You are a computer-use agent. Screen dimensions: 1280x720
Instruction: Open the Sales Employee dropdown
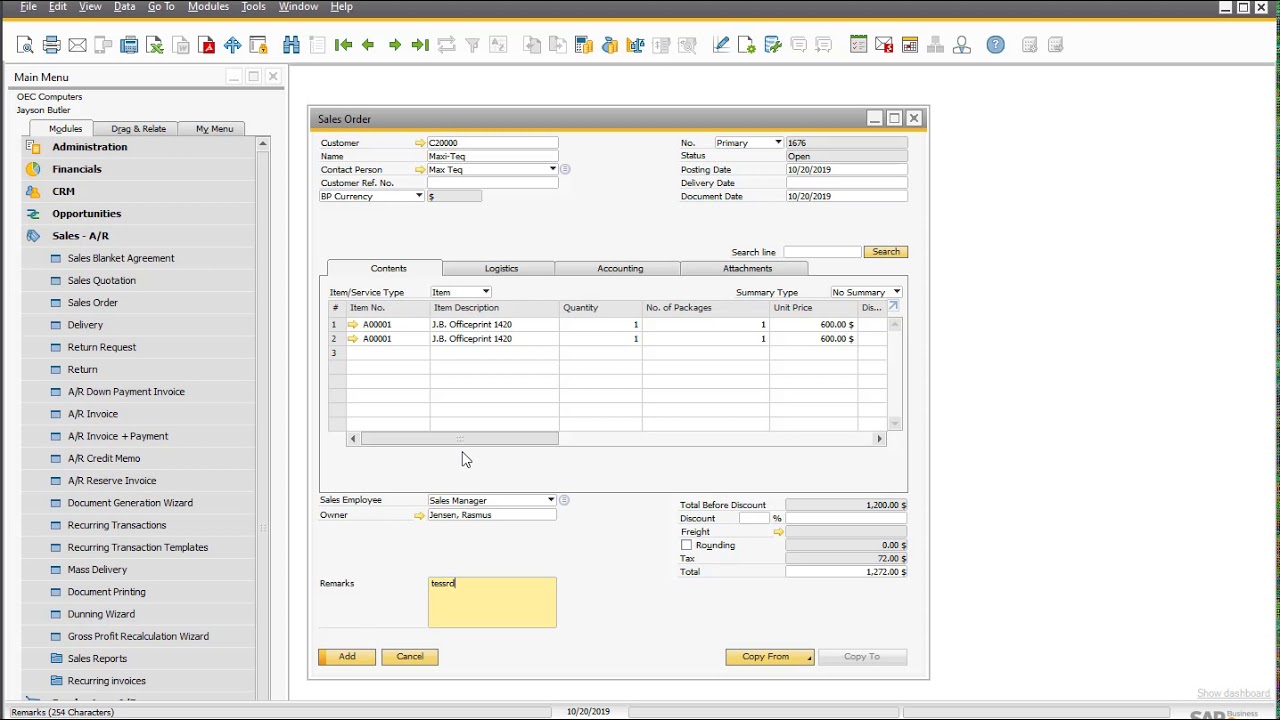click(550, 501)
